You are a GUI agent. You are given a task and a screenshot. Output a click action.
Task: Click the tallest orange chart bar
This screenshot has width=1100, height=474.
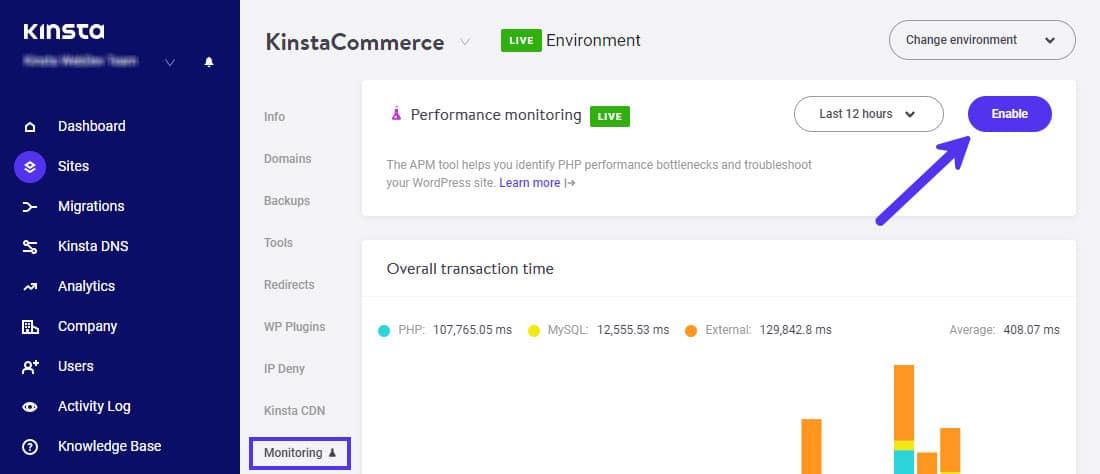904,402
